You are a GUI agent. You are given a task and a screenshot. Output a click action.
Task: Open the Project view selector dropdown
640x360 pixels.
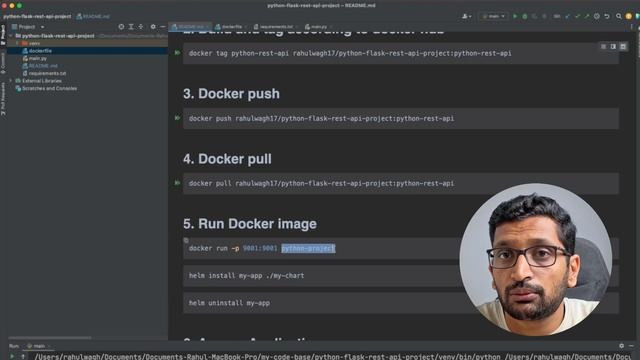pos(28,27)
